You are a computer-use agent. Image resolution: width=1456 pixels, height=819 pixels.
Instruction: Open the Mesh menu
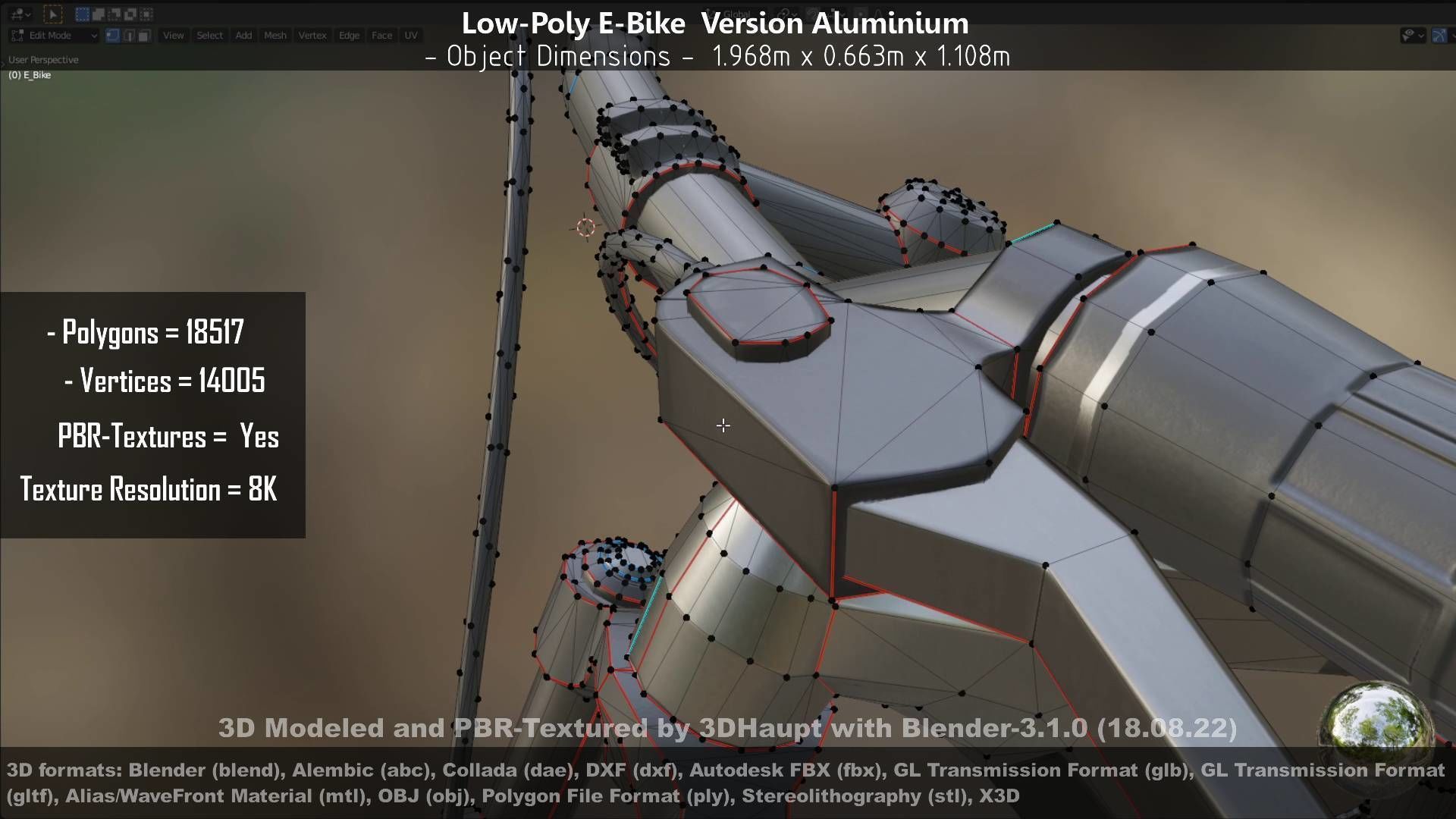tap(275, 36)
